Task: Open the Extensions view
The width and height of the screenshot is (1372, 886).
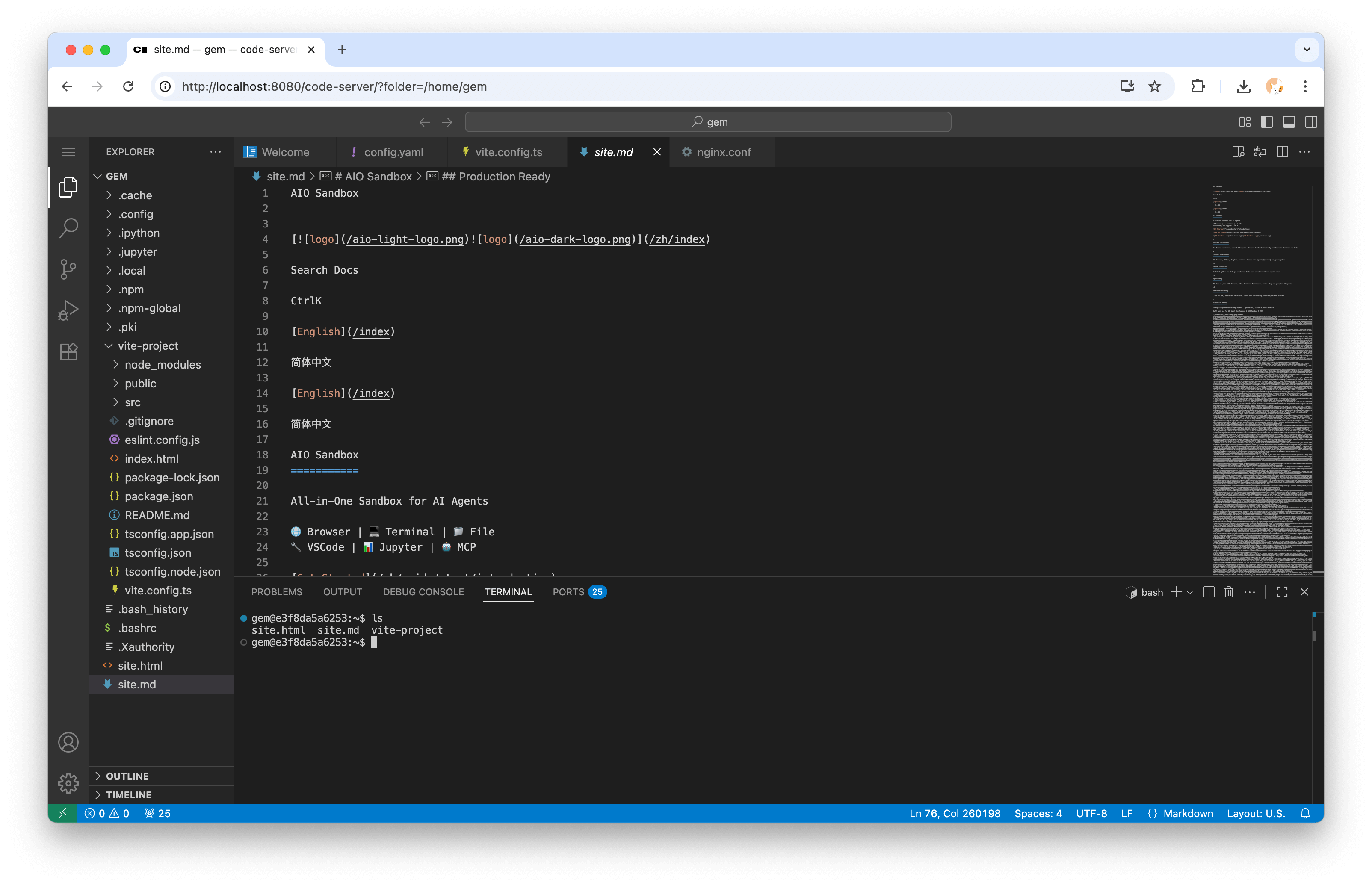Action: point(68,352)
